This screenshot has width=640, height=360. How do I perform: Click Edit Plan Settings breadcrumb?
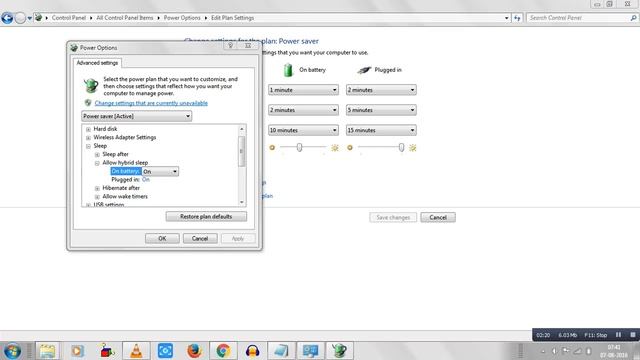[x=232, y=18]
